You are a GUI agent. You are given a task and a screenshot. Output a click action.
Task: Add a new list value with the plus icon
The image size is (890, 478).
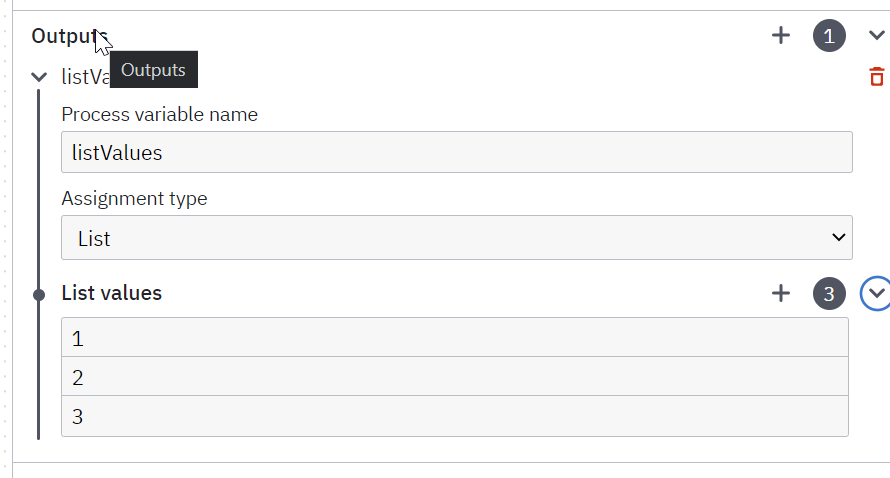781,293
